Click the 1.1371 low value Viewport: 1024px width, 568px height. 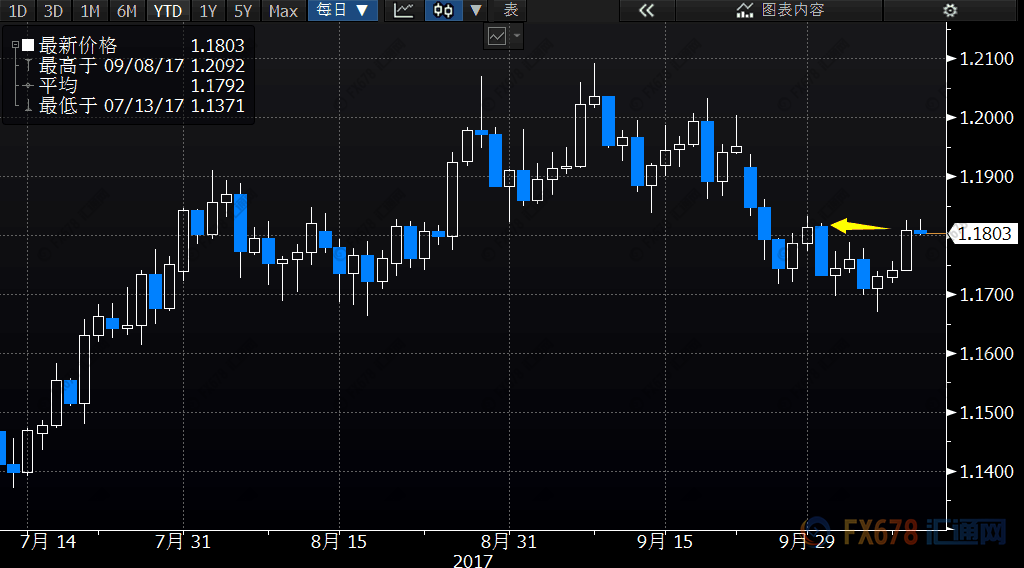coord(217,106)
